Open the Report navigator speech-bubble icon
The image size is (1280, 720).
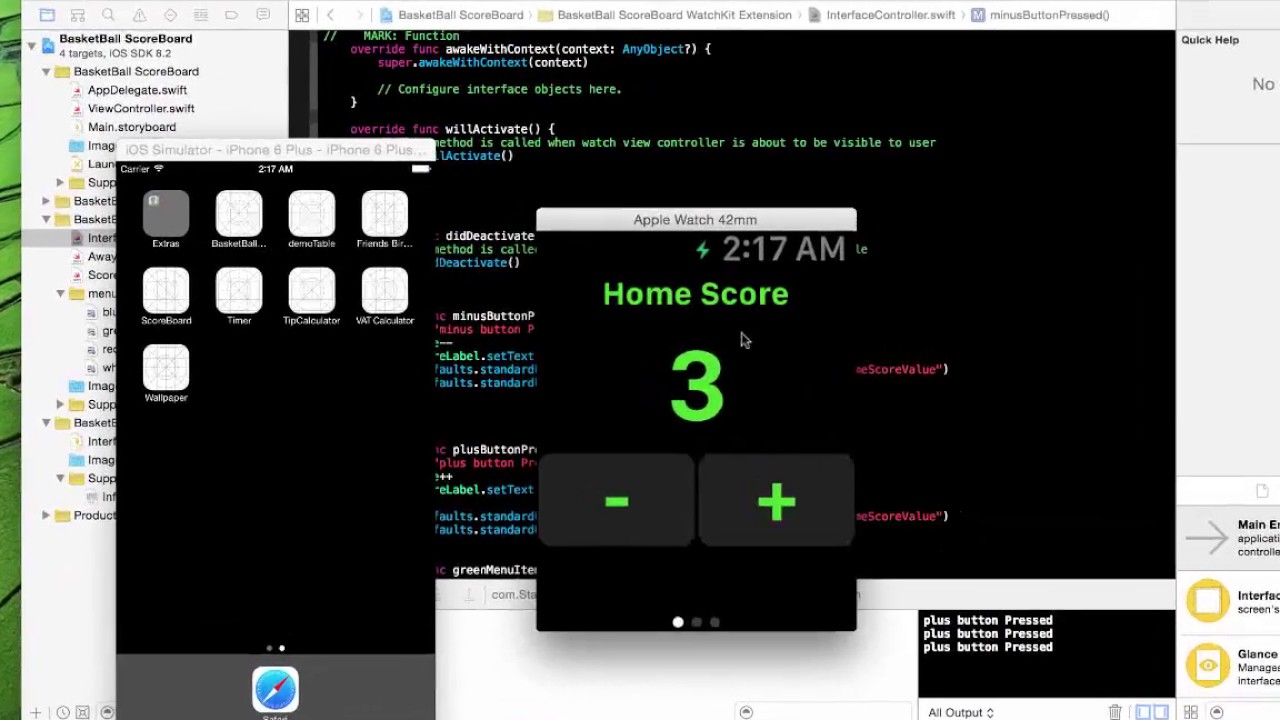(263, 15)
